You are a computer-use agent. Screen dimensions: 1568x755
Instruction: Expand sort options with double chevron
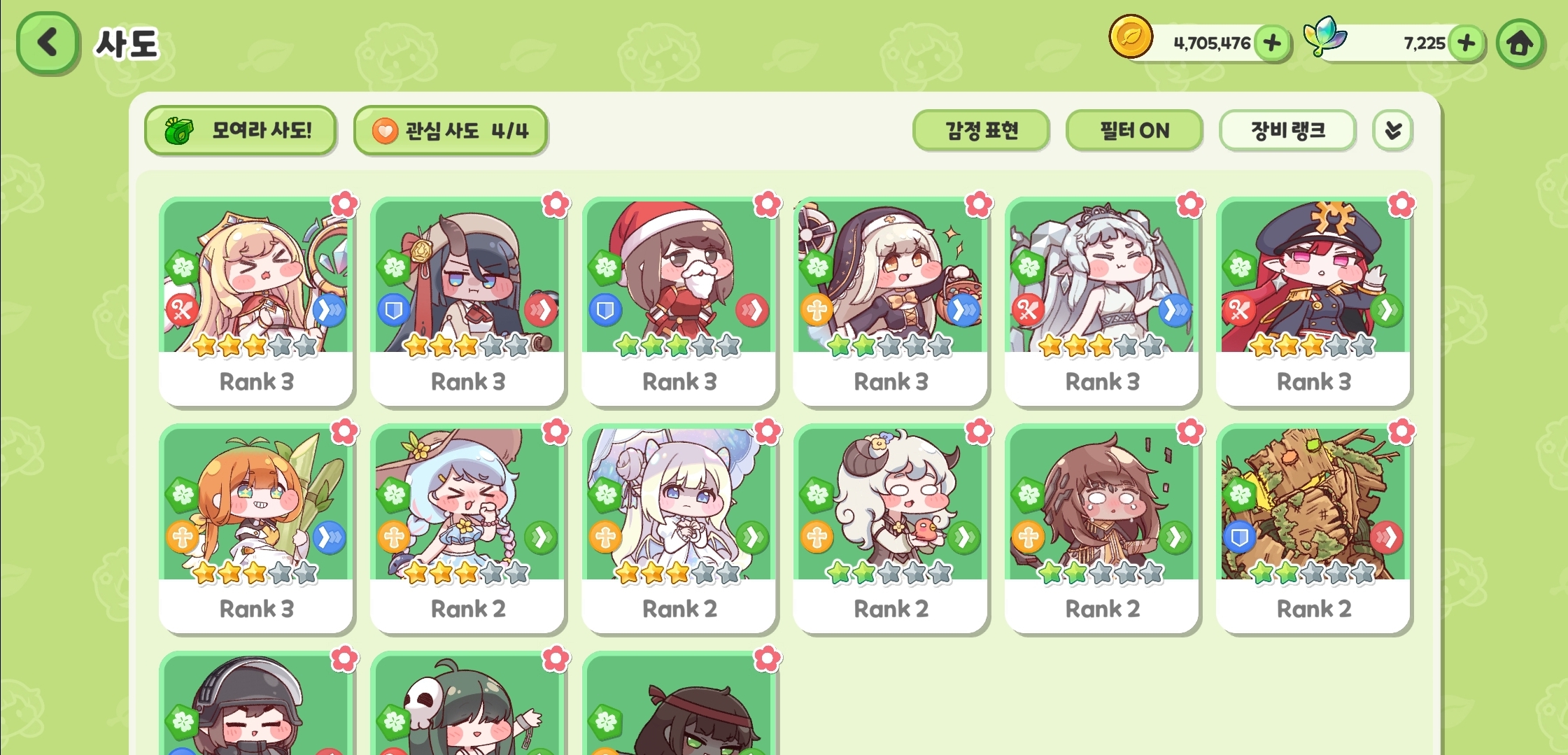tap(1392, 130)
